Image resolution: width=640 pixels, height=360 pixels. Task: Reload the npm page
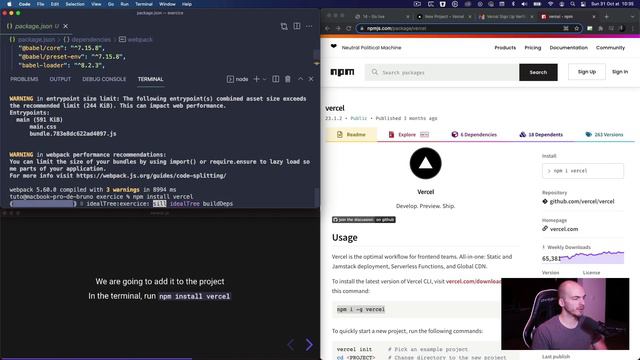click(349, 28)
